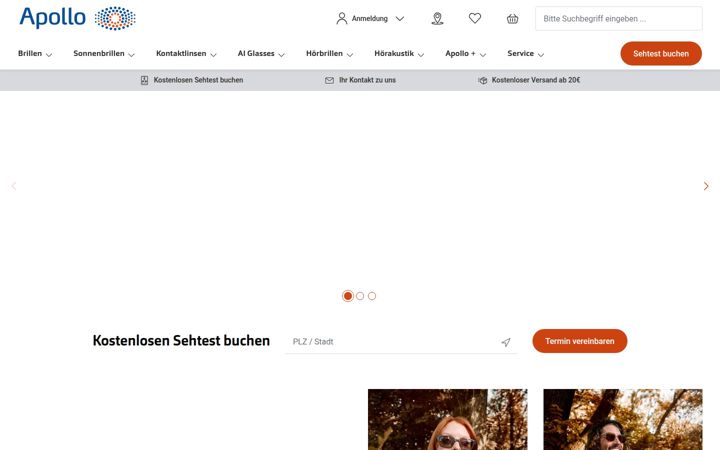Expand the Hörbrillen menu chevron
This screenshot has height=450, width=720.
[350, 55]
